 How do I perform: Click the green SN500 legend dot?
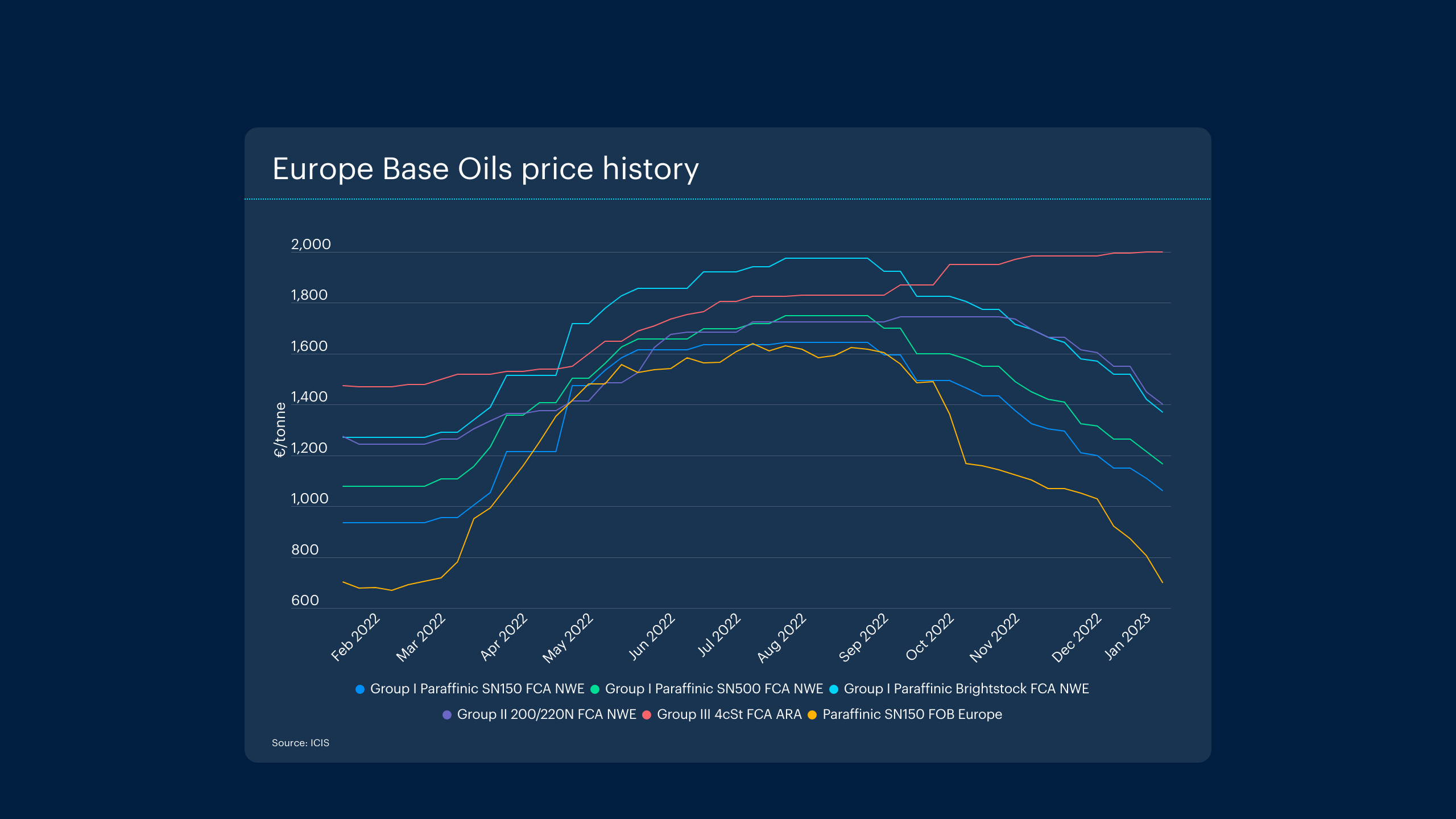595,689
